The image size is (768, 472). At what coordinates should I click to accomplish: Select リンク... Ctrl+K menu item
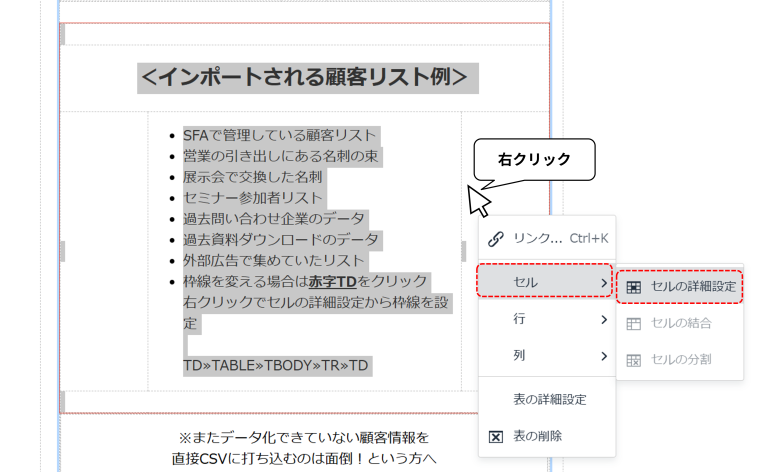547,238
